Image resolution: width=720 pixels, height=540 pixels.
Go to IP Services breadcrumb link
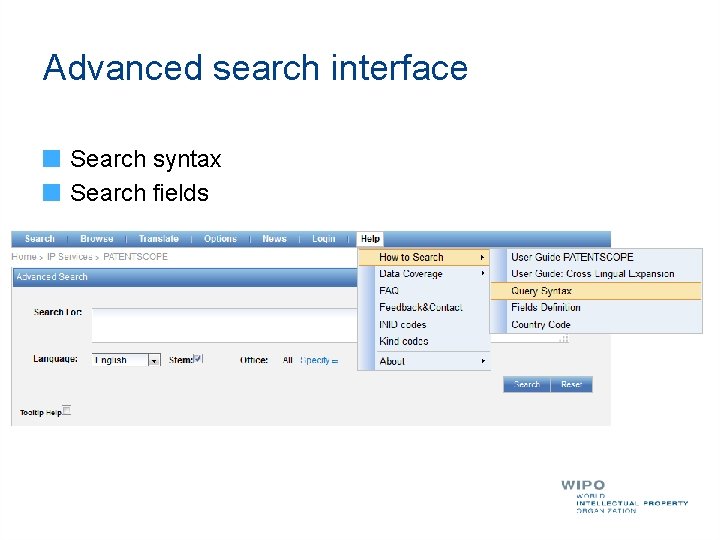pos(70,257)
